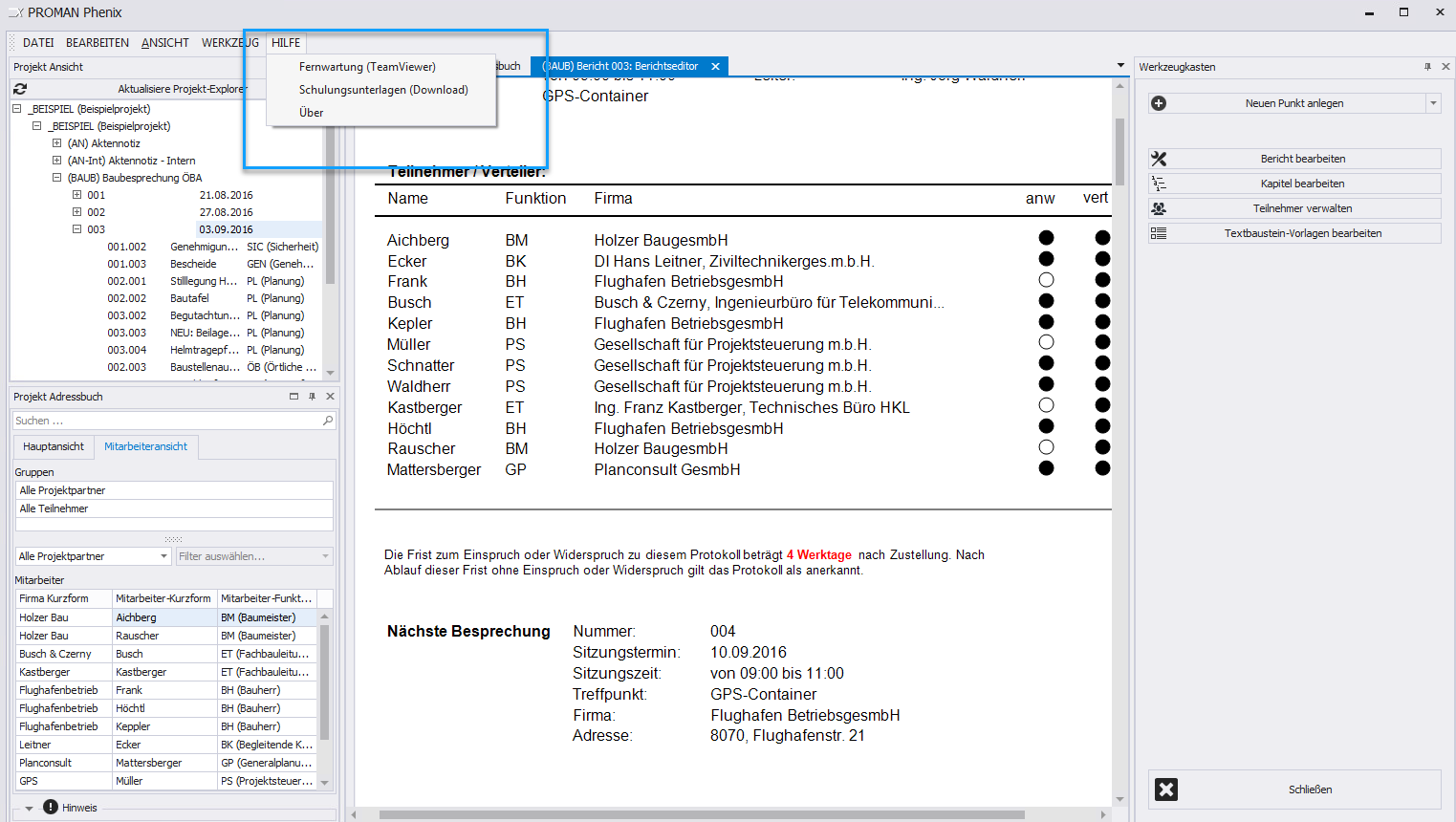1456x822 pixels.
Task: Toggle anw circle for Müller
Action: 1046,342
